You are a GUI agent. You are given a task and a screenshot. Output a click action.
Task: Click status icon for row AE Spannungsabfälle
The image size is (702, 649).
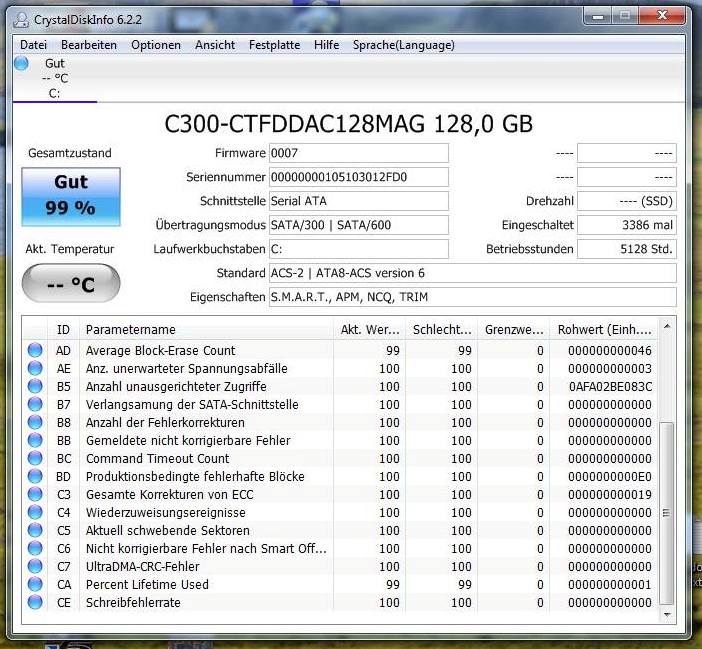35,368
